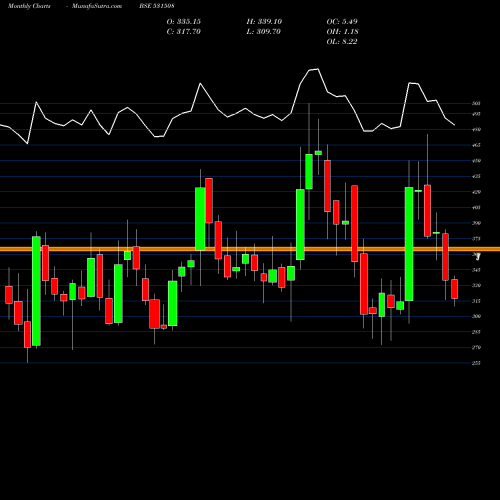The height and width of the screenshot is (500, 500).
Task: Click the OC: 5.49 reading
Action: pyautogui.click(x=342, y=22)
